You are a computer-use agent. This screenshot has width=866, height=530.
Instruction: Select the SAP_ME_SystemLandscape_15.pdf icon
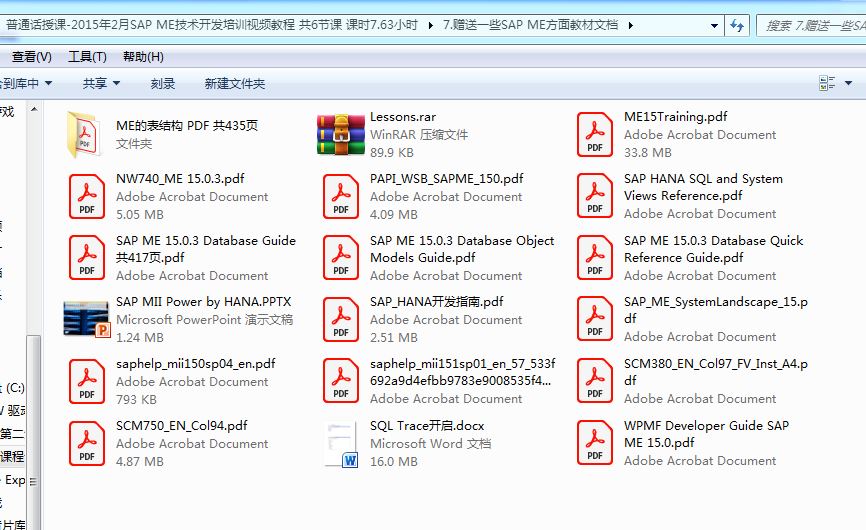point(595,319)
